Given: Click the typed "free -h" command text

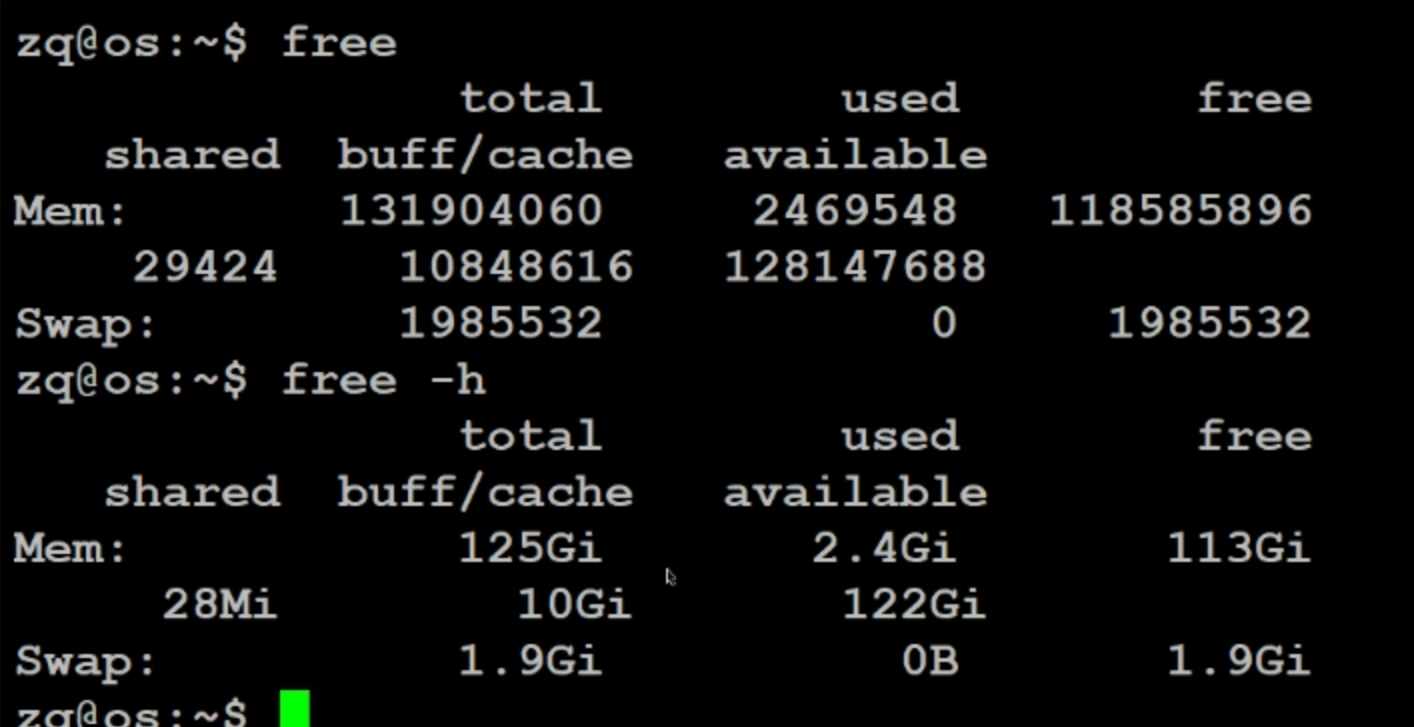Looking at the screenshot, I should [x=383, y=380].
